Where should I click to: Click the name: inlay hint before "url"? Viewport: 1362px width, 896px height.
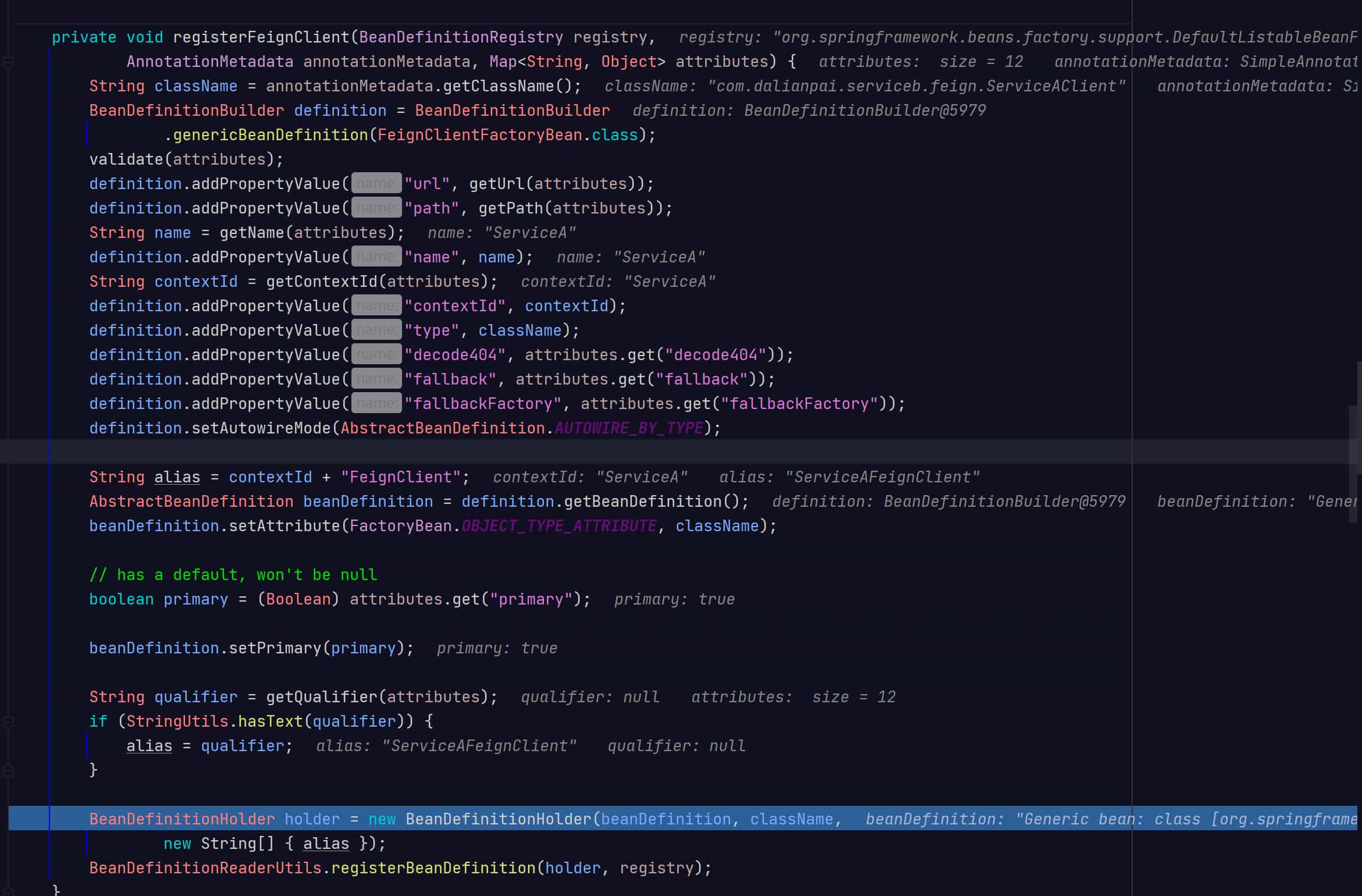376,184
